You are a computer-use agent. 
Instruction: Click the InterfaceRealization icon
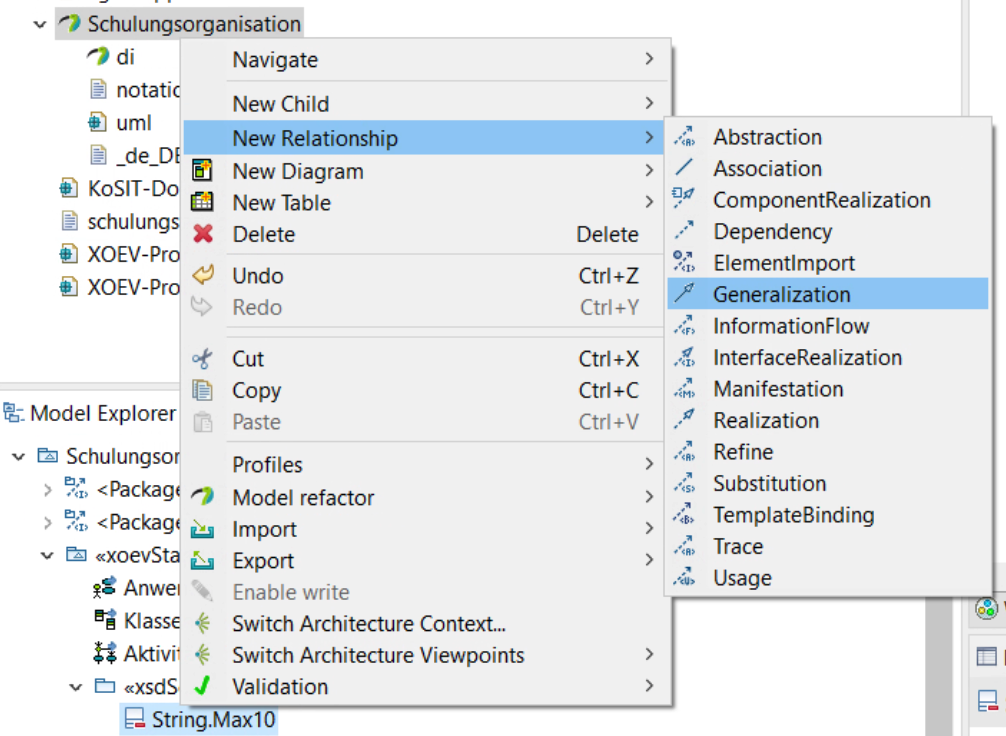click(684, 356)
